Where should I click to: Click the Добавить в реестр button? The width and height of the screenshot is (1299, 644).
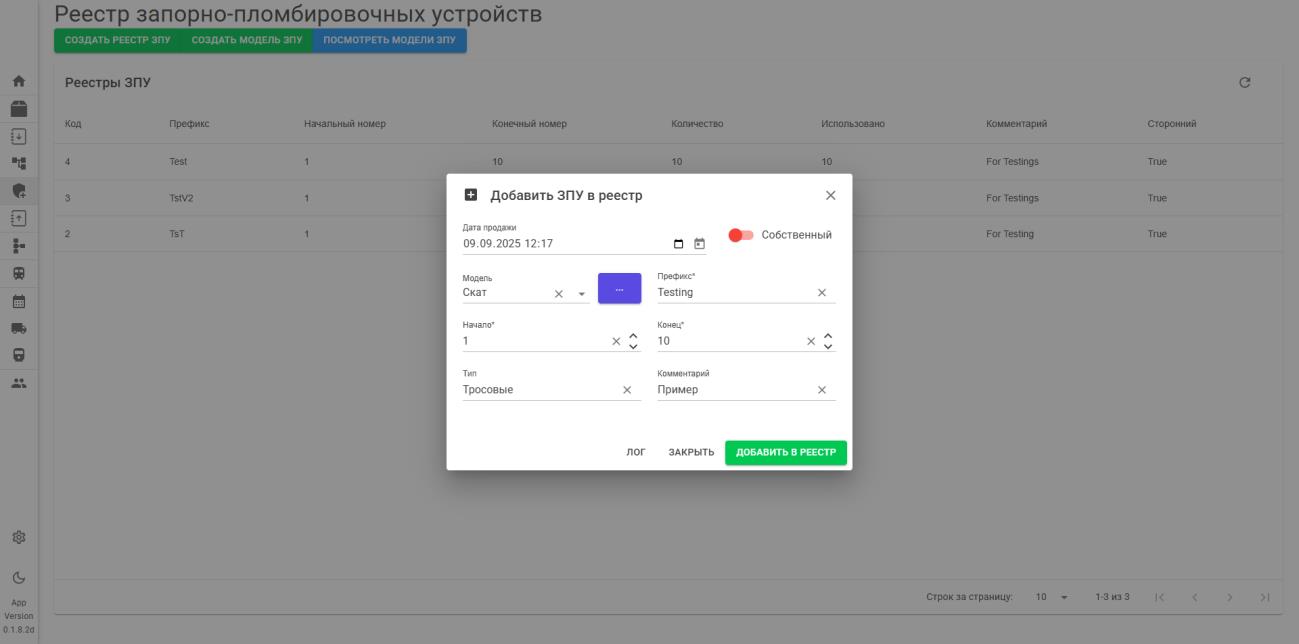coord(785,451)
